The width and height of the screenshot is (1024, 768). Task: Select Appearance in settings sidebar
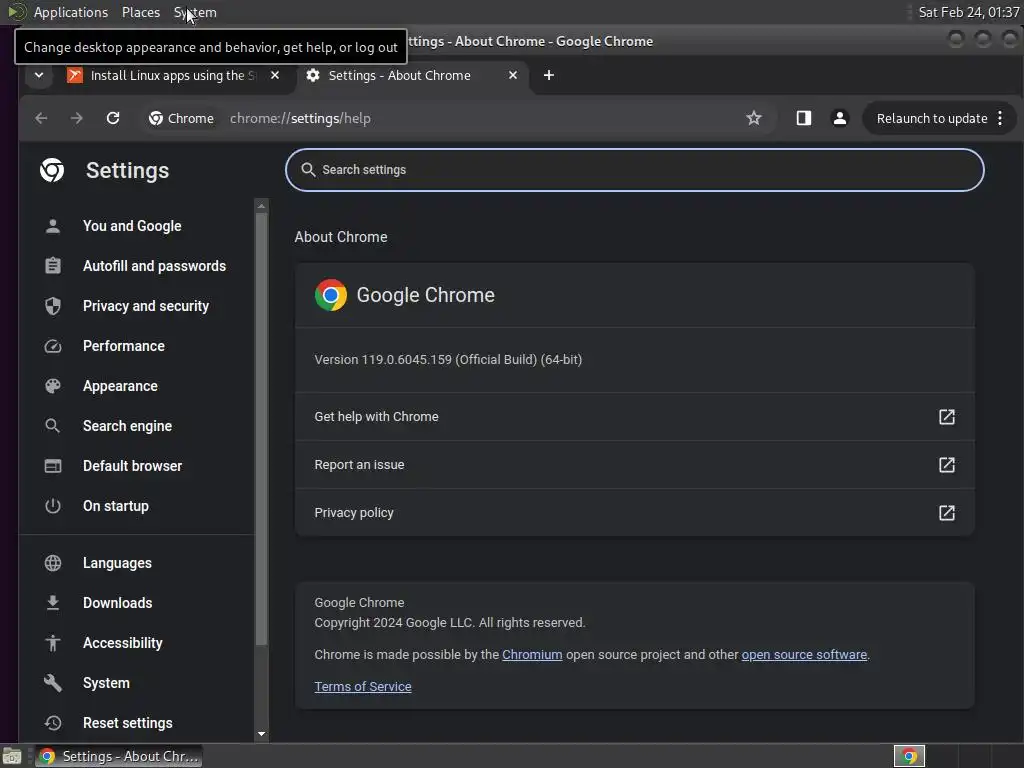tap(120, 386)
